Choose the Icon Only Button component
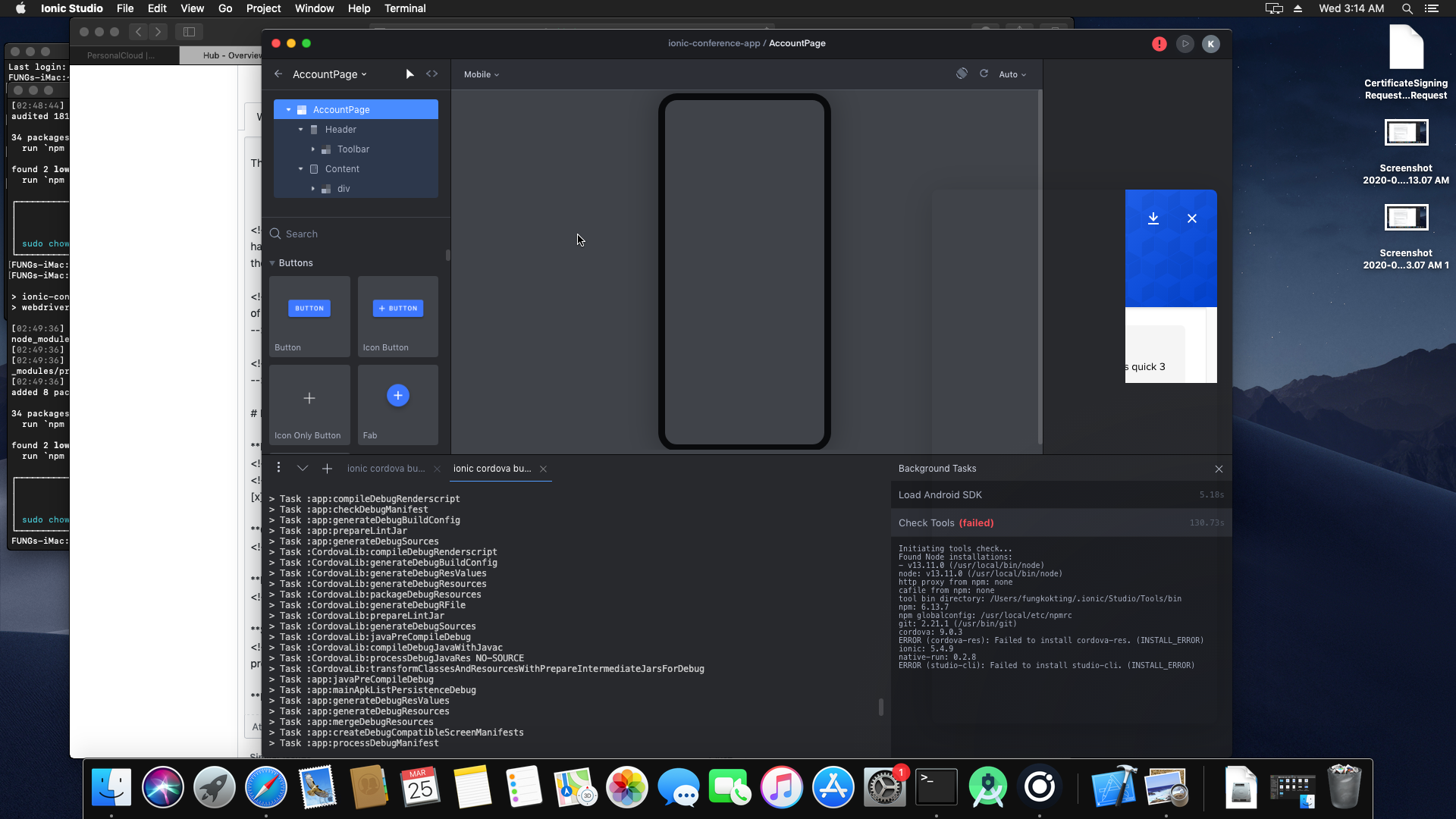Image resolution: width=1456 pixels, height=819 pixels. tap(309, 405)
